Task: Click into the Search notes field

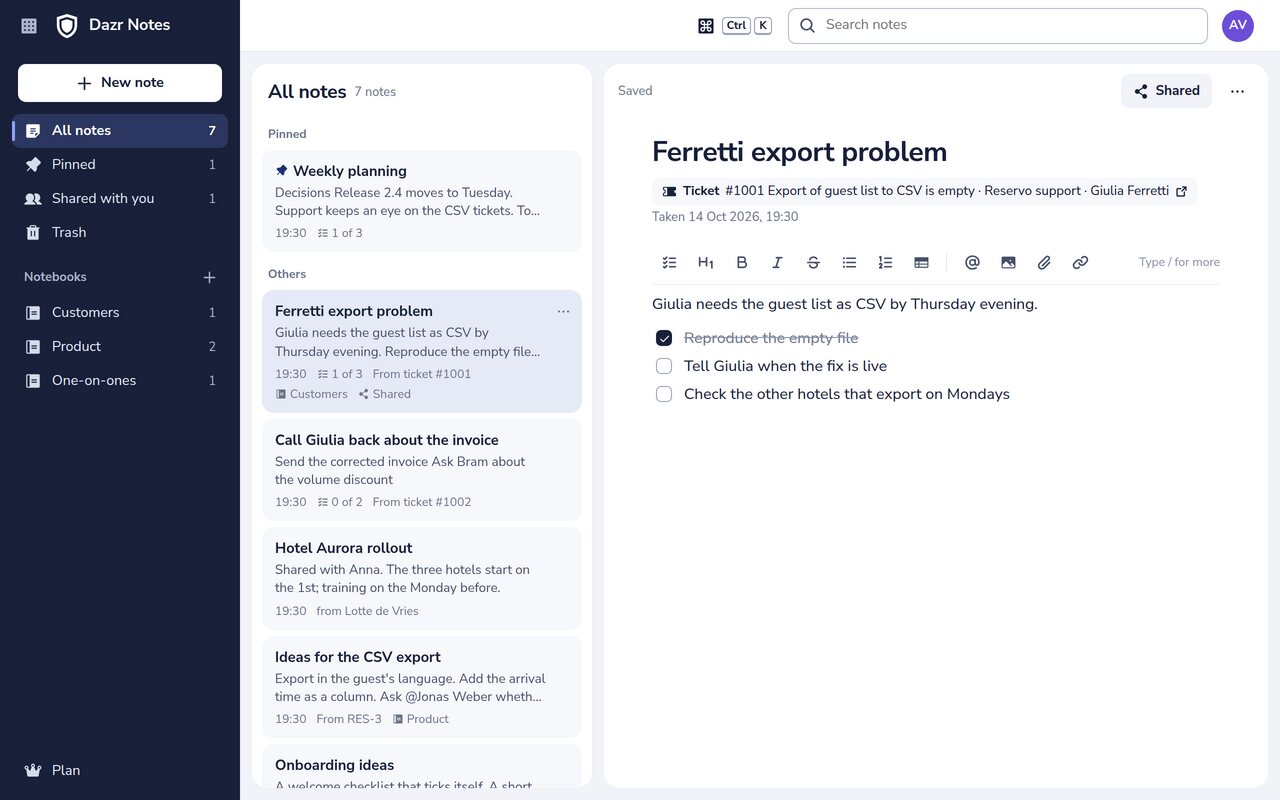Action: 997,26
